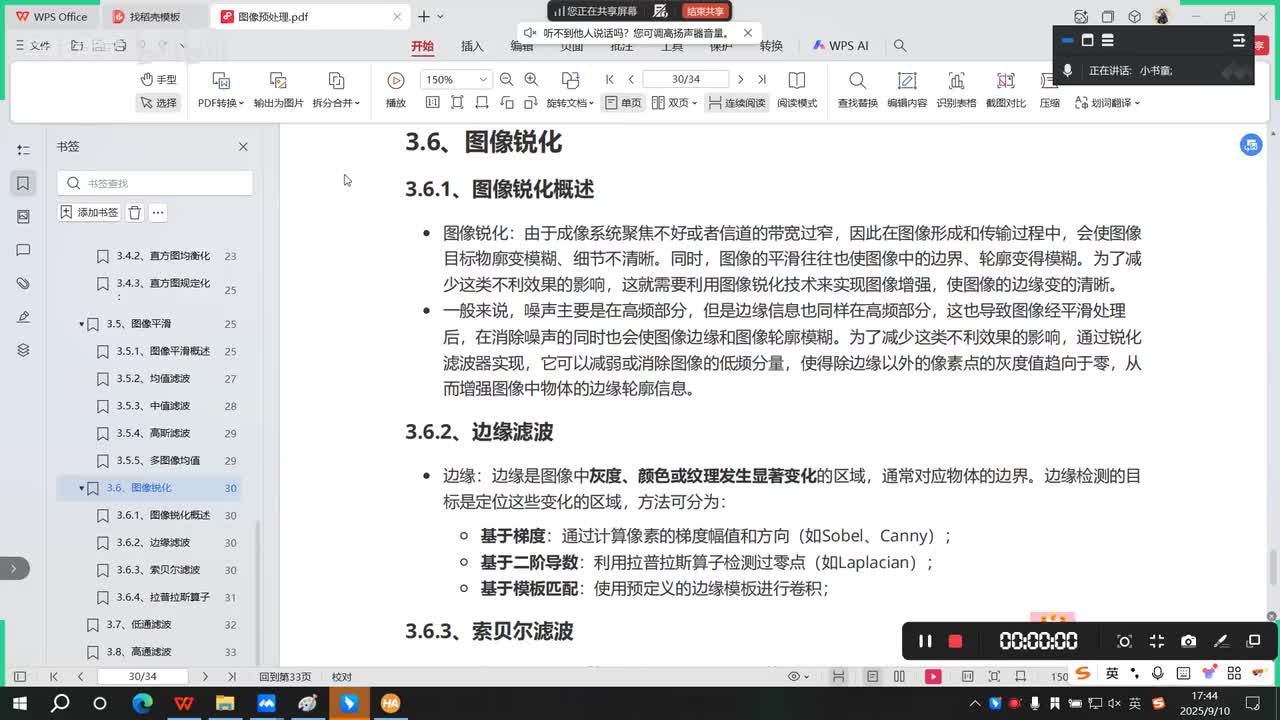Zoom out with the minus magnifier
The height and width of the screenshot is (720, 1280).
[506, 79]
